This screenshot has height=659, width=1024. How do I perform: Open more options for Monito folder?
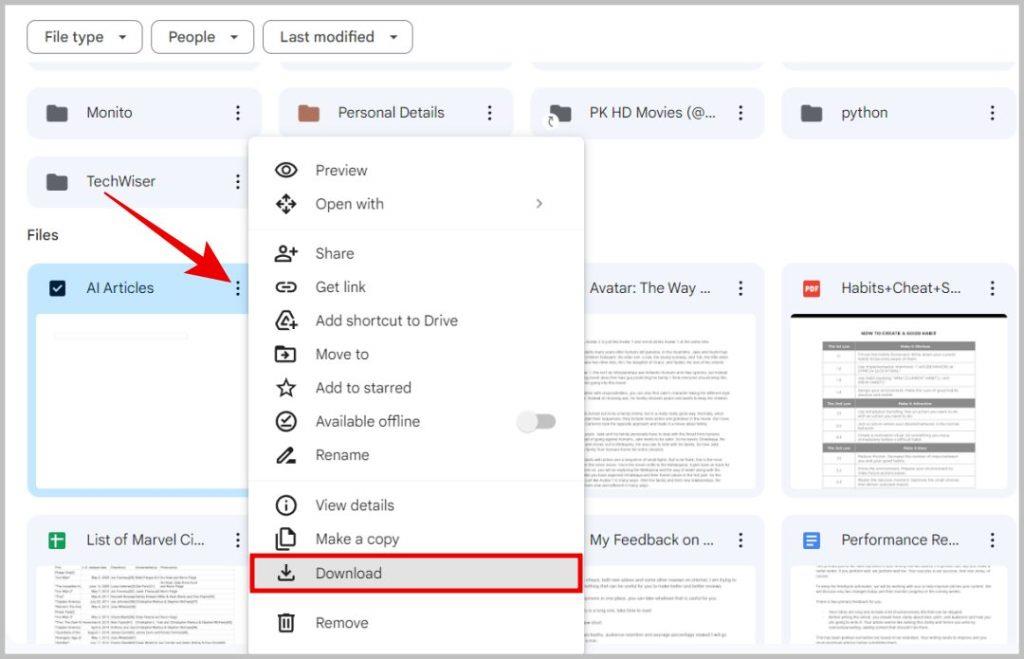(238, 113)
